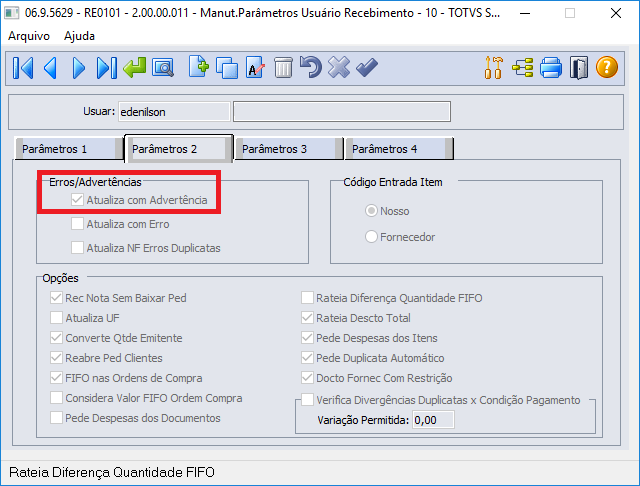
Task: Click the green go-to record arrow icon
Action: (x=135, y=67)
